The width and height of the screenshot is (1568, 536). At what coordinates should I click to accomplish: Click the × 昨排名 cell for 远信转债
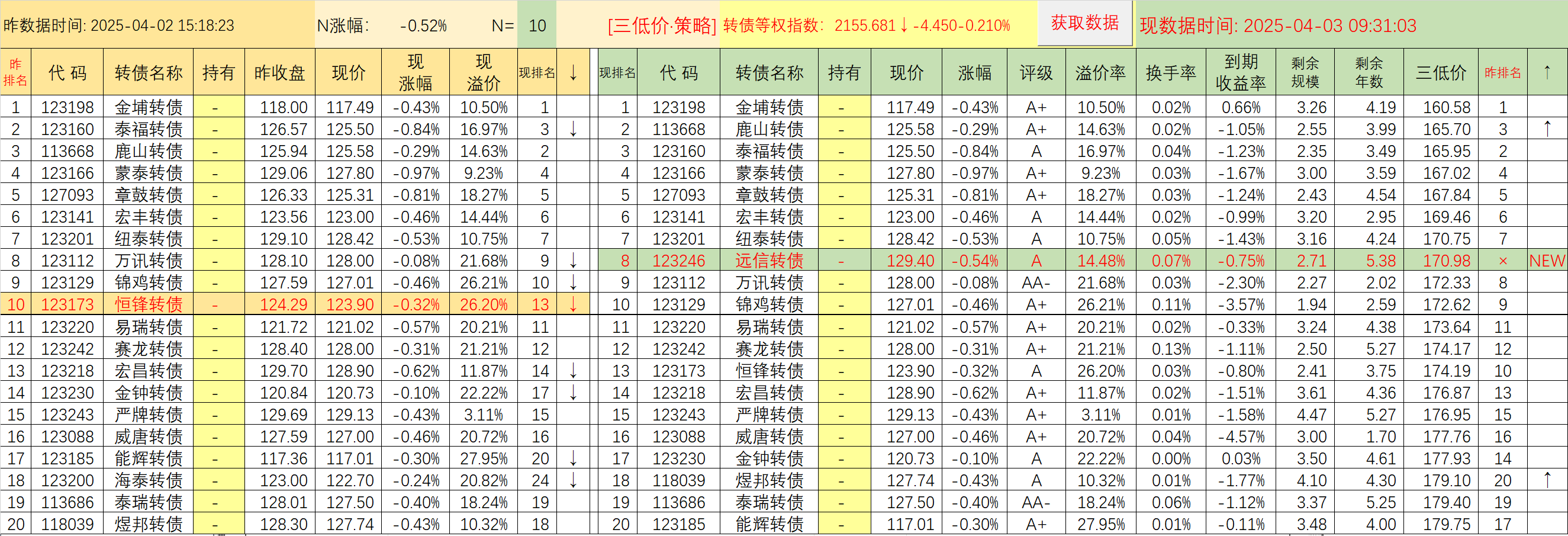[x=1503, y=261]
